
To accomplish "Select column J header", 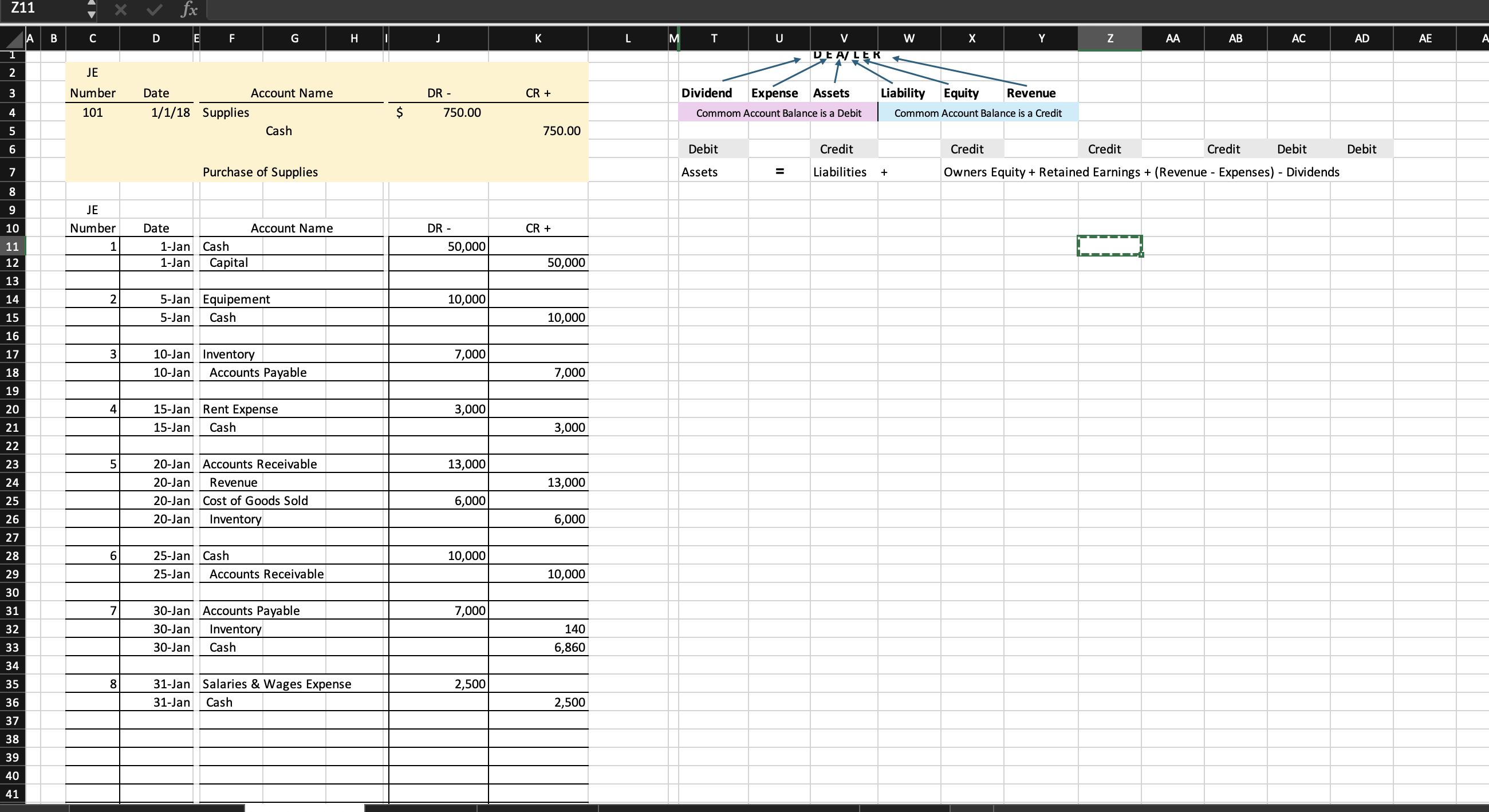I will click(438, 39).
